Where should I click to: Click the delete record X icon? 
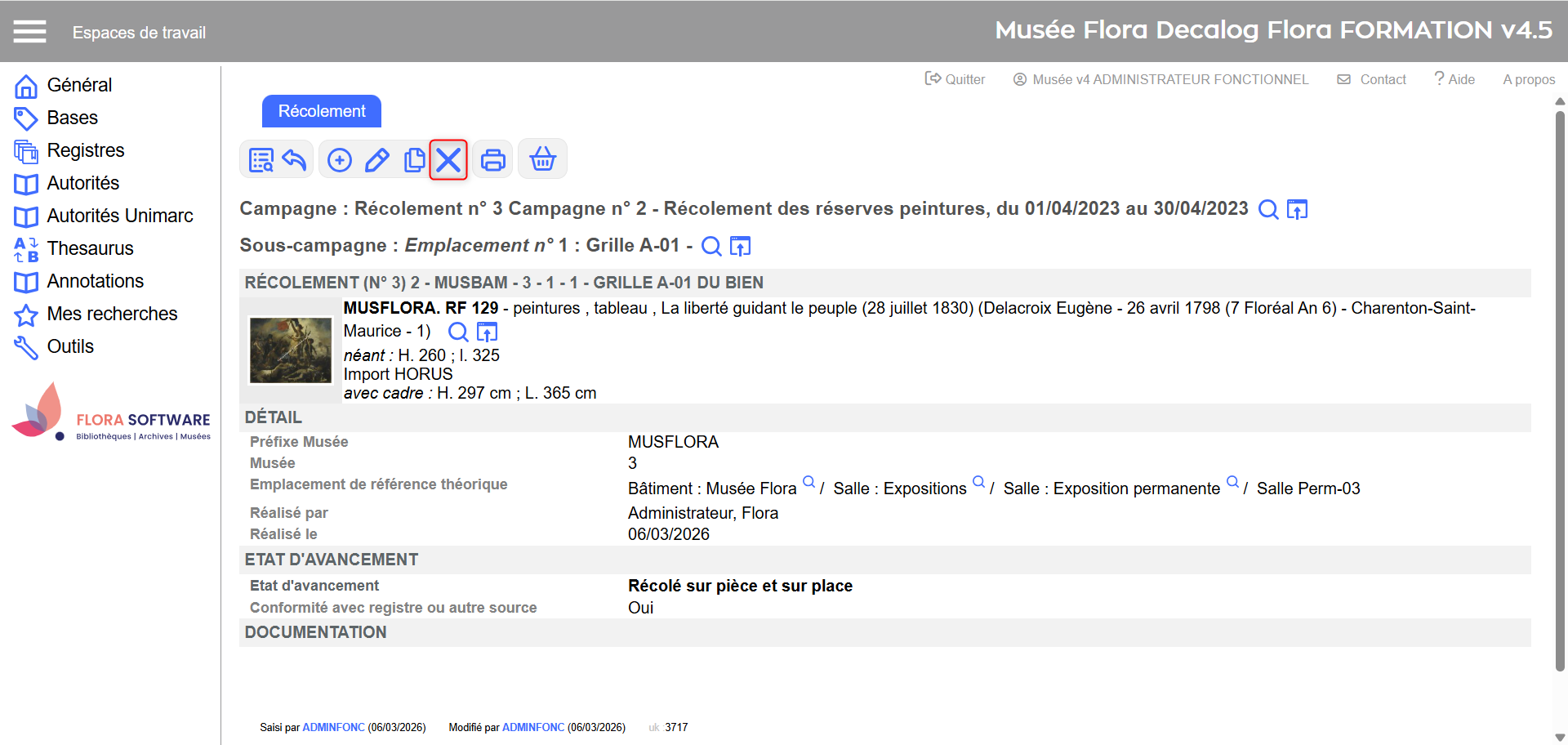click(x=448, y=160)
